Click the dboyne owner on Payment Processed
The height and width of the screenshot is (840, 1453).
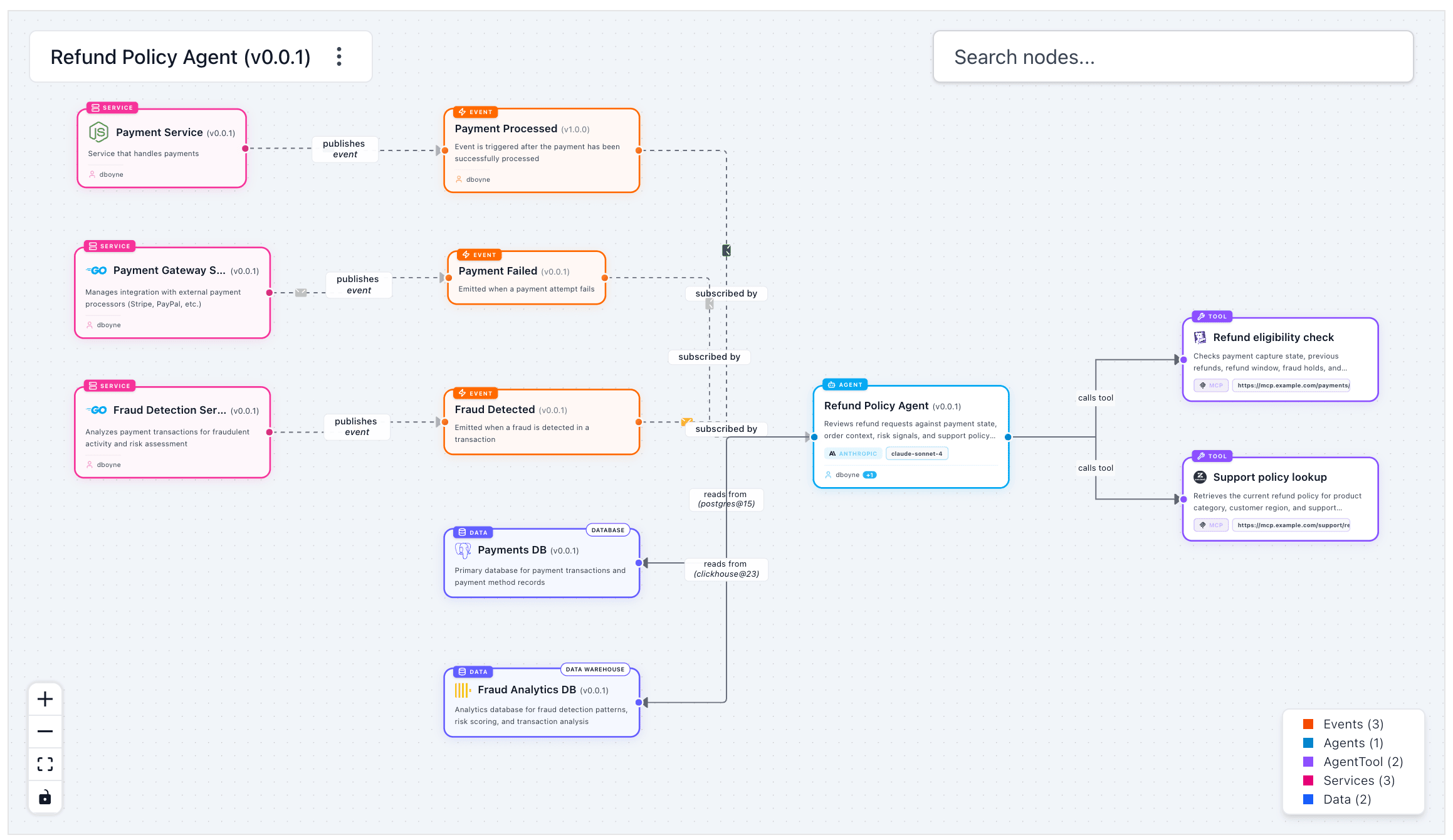[x=473, y=179]
